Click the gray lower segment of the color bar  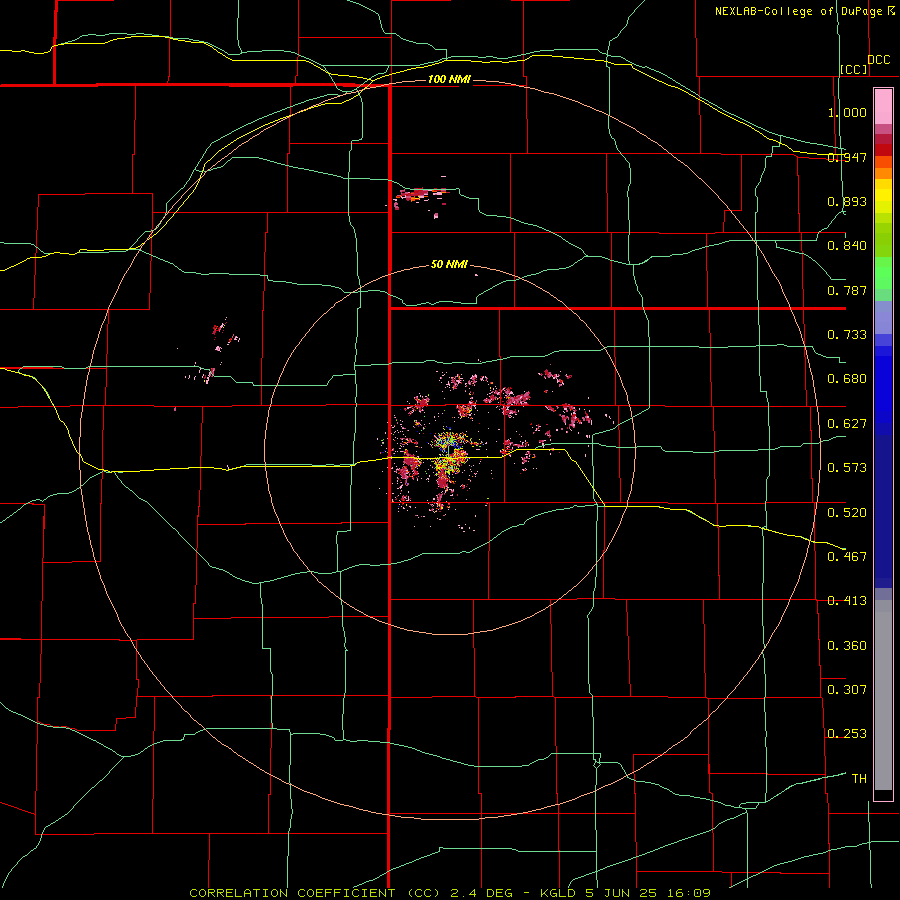[883, 695]
